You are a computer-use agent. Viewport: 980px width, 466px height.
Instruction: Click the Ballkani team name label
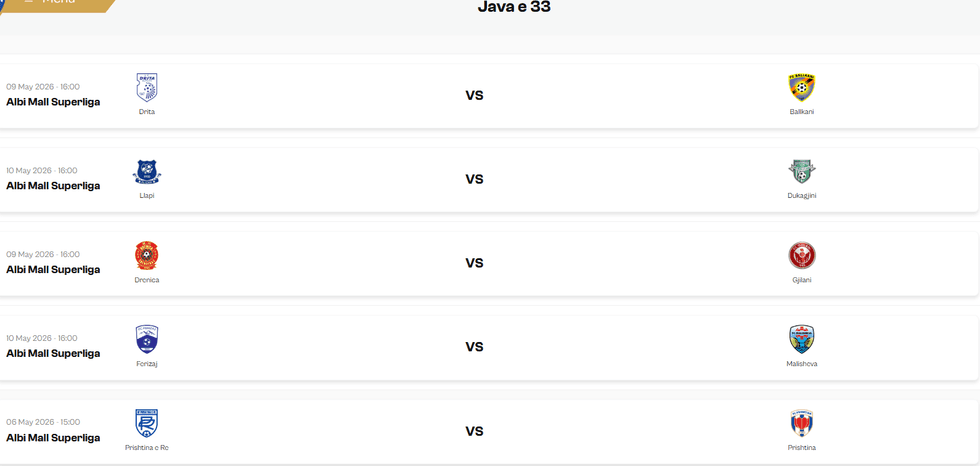(802, 112)
